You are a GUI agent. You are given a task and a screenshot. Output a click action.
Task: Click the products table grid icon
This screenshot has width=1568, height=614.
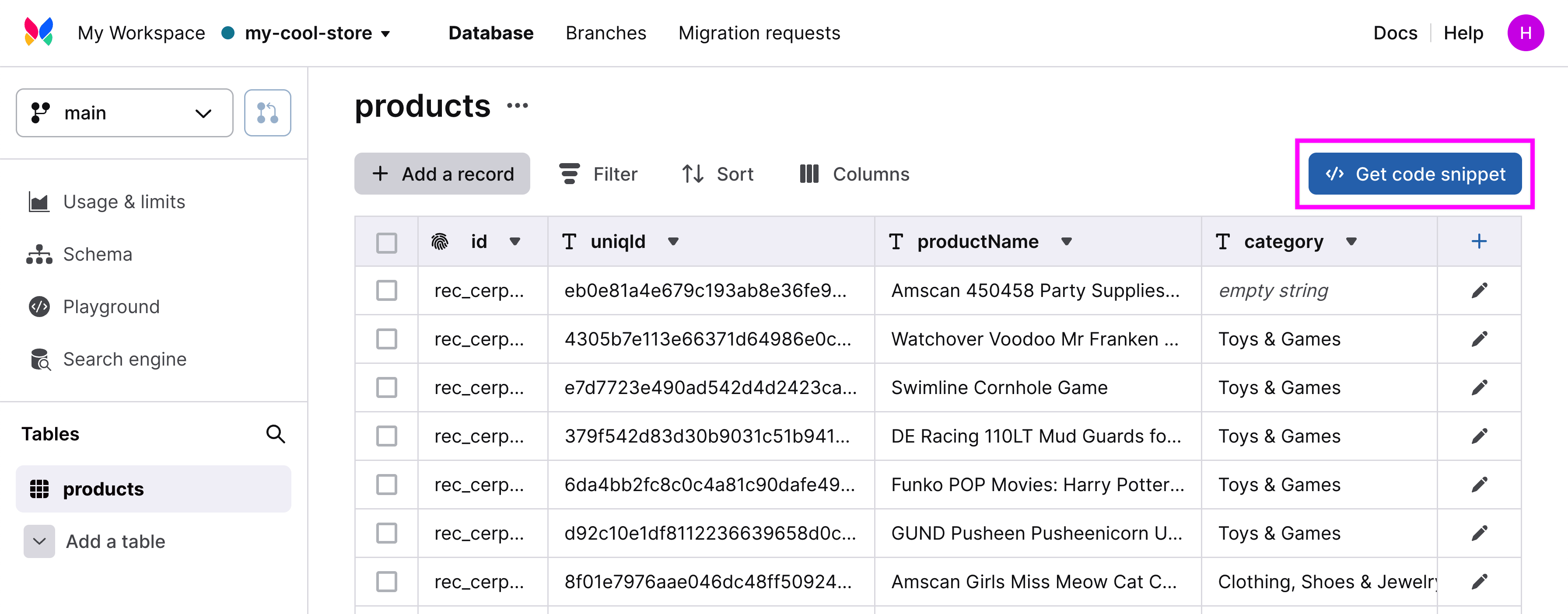coord(39,488)
